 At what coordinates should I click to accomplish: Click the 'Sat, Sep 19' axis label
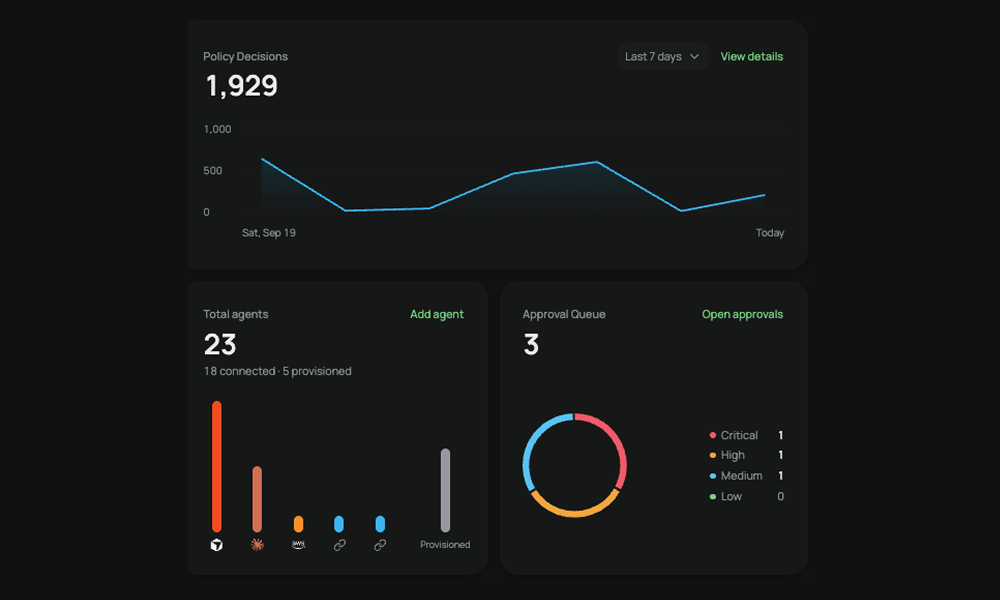click(x=268, y=233)
